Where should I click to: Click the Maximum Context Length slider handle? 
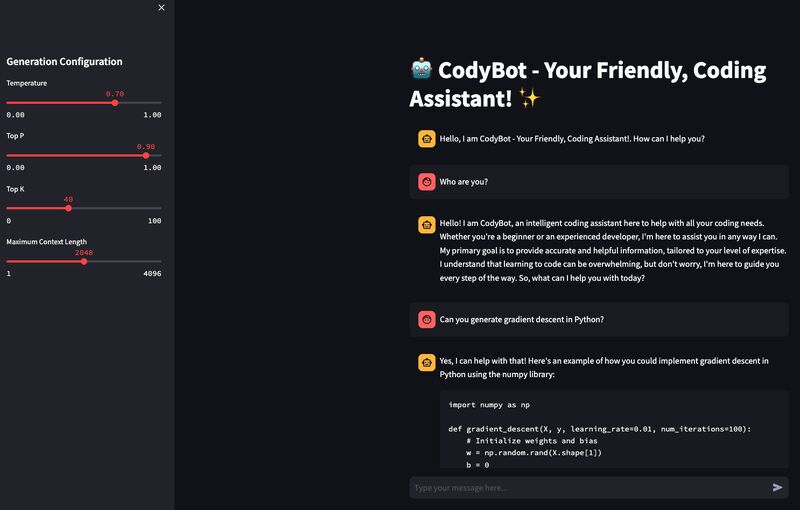click(84, 261)
